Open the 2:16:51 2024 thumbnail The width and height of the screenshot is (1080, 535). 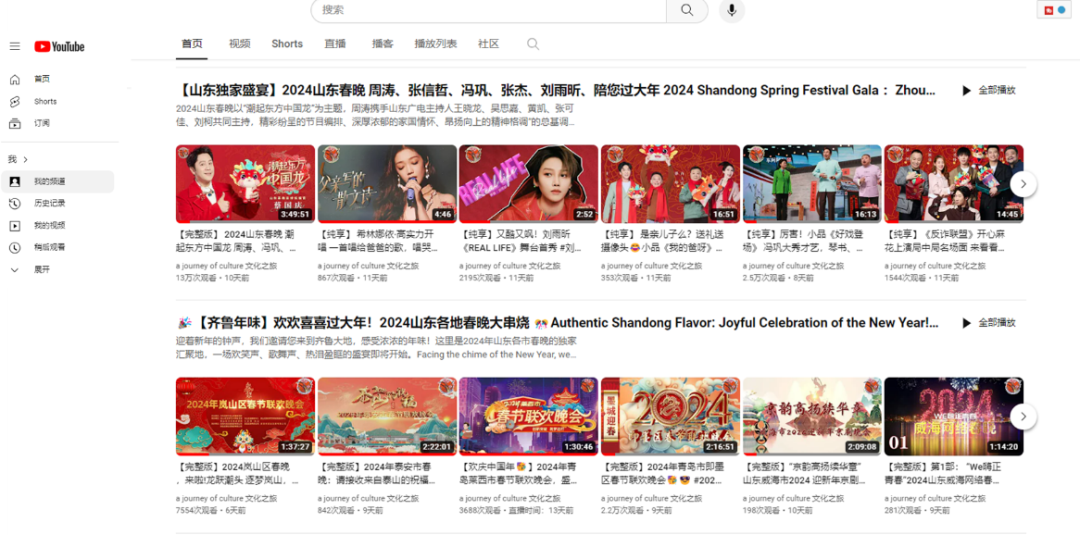pyautogui.click(x=671, y=417)
